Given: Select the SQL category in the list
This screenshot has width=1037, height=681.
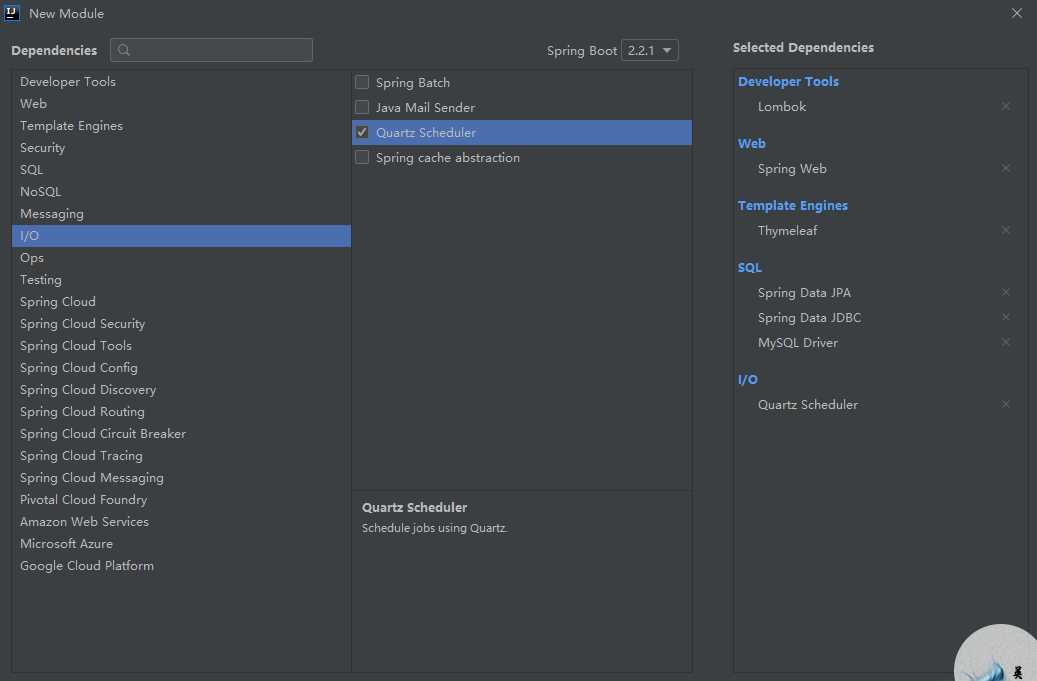Looking at the screenshot, I should pyautogui.click(x=181, y=170).
